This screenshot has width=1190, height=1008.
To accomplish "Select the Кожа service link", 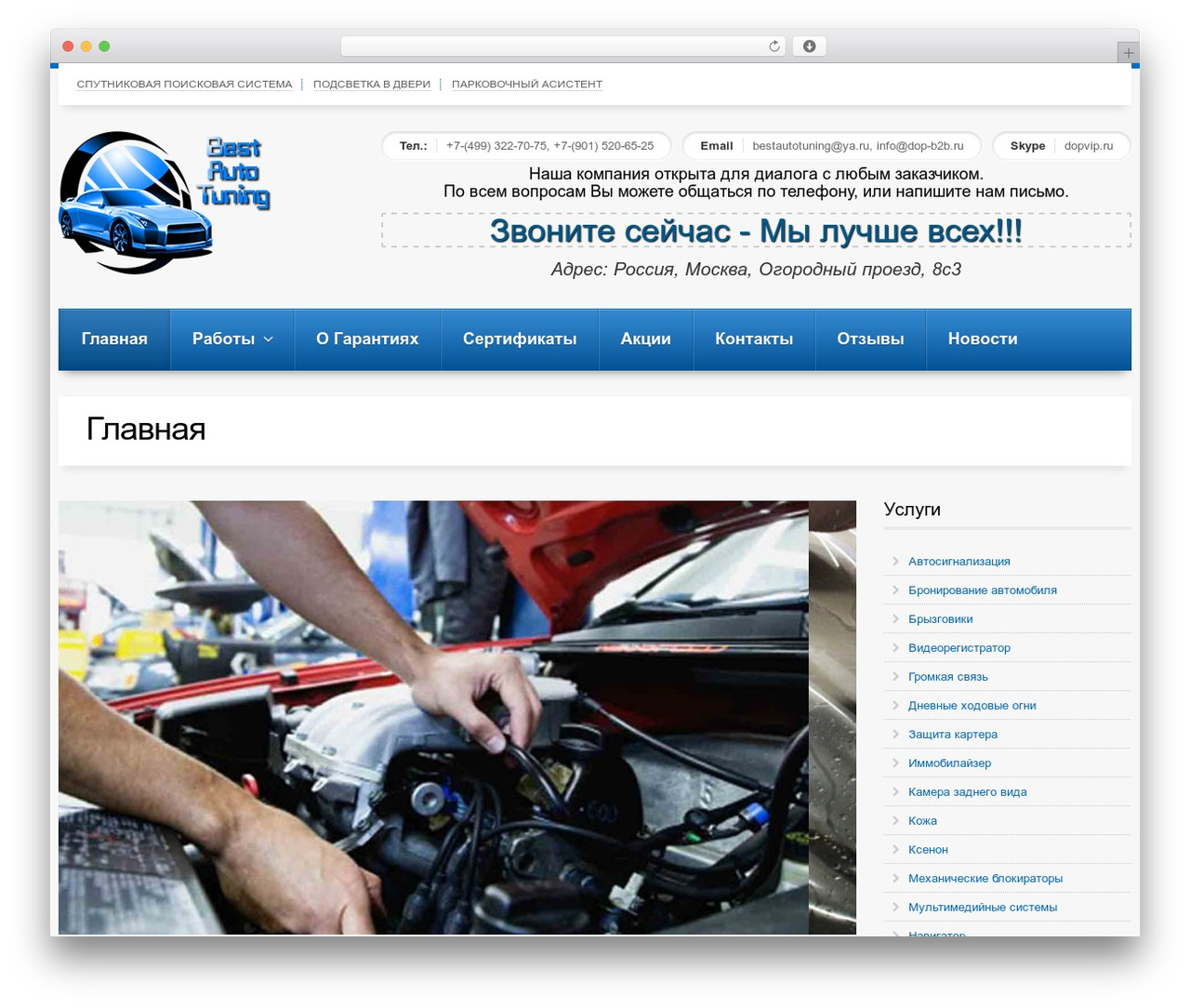I will (x=923, y=821).
